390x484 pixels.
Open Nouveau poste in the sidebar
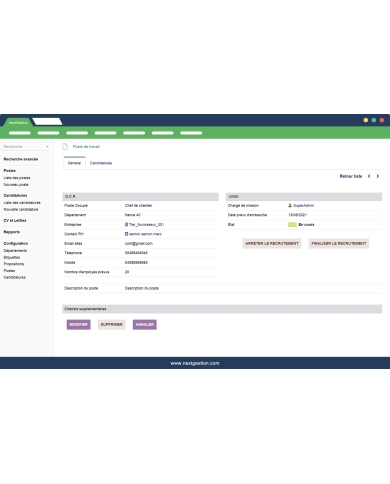click(x=16, y=184)
